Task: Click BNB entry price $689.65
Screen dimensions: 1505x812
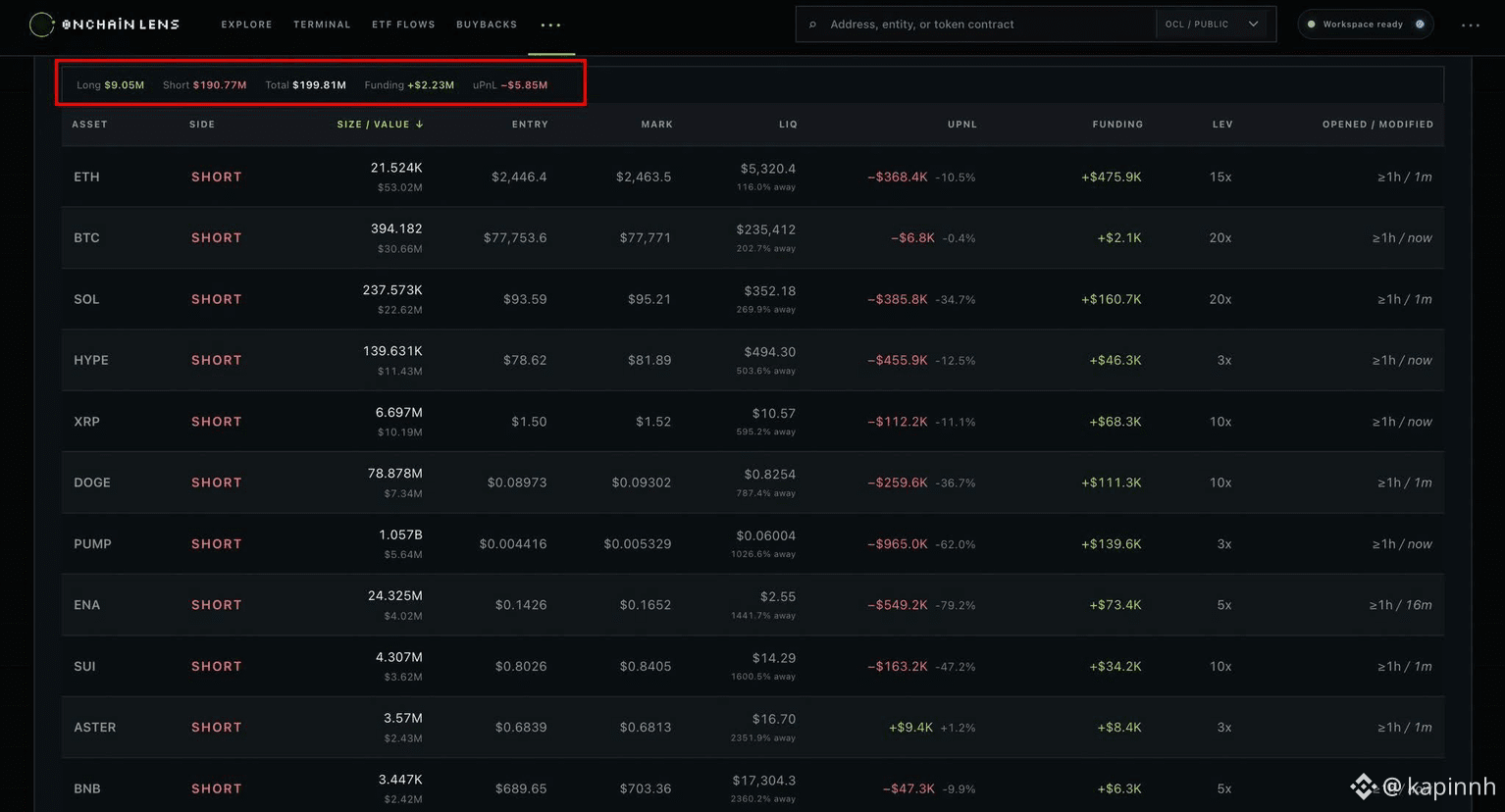Action: point(521,789)
